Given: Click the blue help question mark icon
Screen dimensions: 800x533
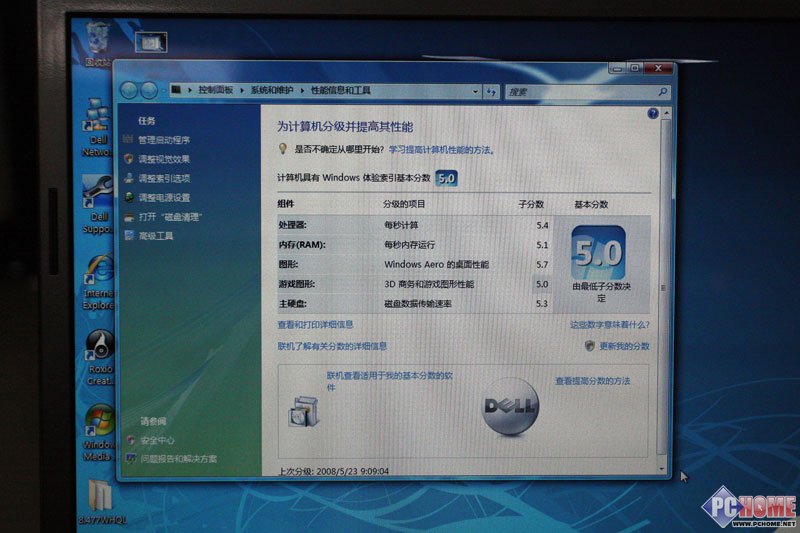Looking at the screenshot, I should coord(653,114).
